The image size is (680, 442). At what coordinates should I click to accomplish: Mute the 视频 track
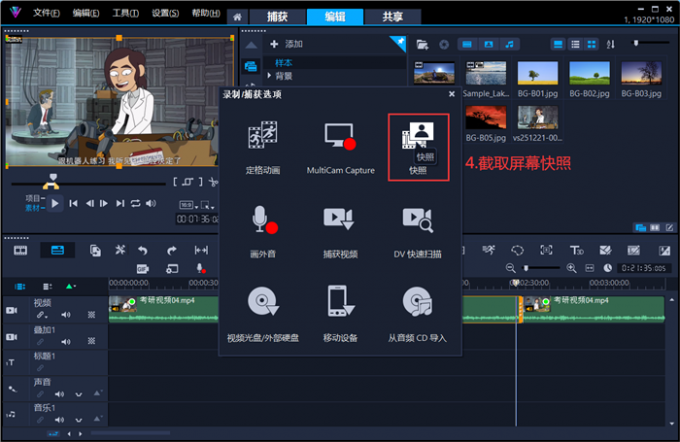65,314
